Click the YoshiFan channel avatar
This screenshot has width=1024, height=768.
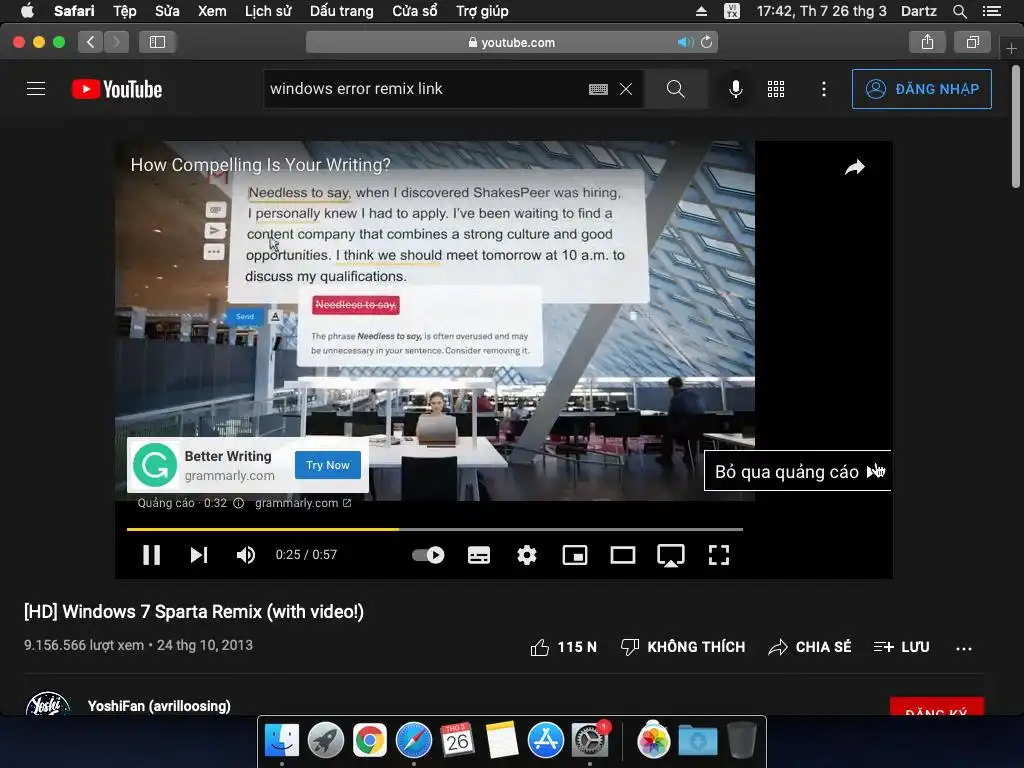(x=48, y=703)
